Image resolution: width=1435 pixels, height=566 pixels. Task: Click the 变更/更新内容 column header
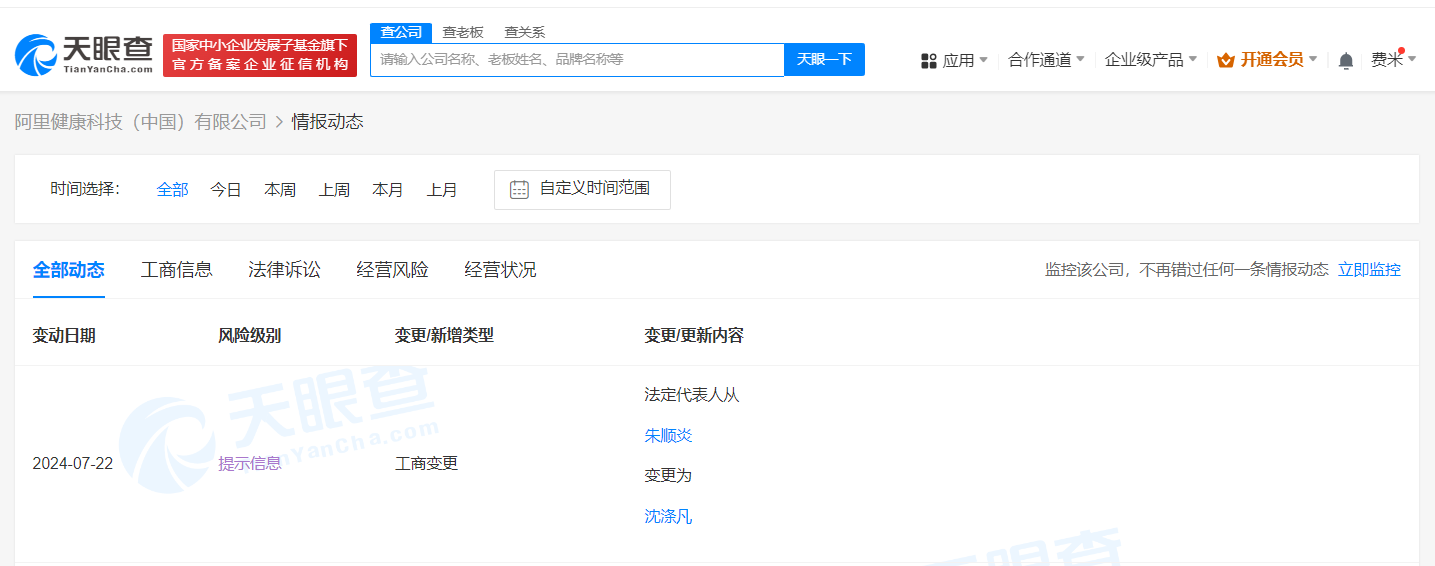pos(694,335)
